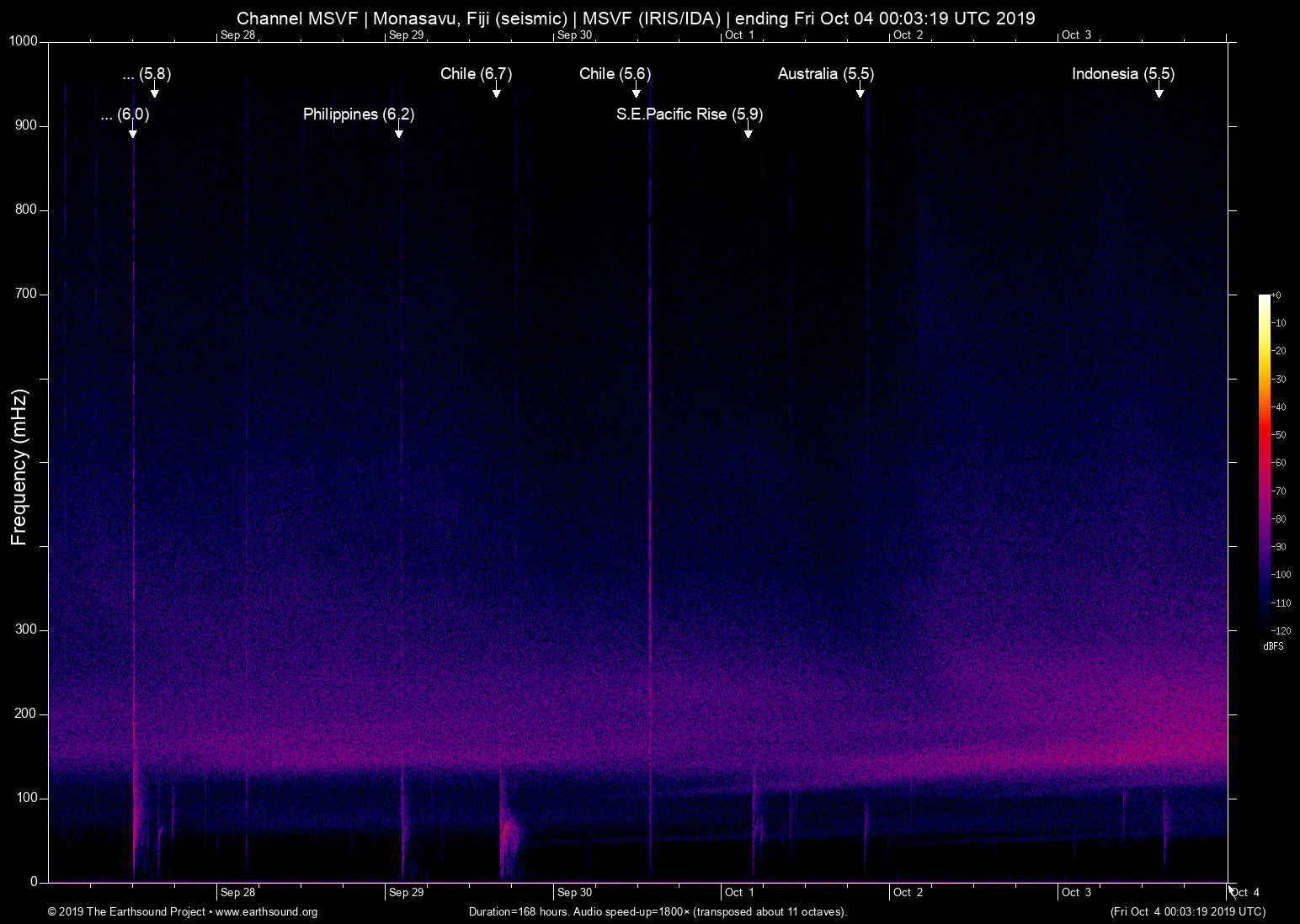Click "Oct 3" on the top time axis
This screenshot has height=924, width=1300.
coord(1077,35)
